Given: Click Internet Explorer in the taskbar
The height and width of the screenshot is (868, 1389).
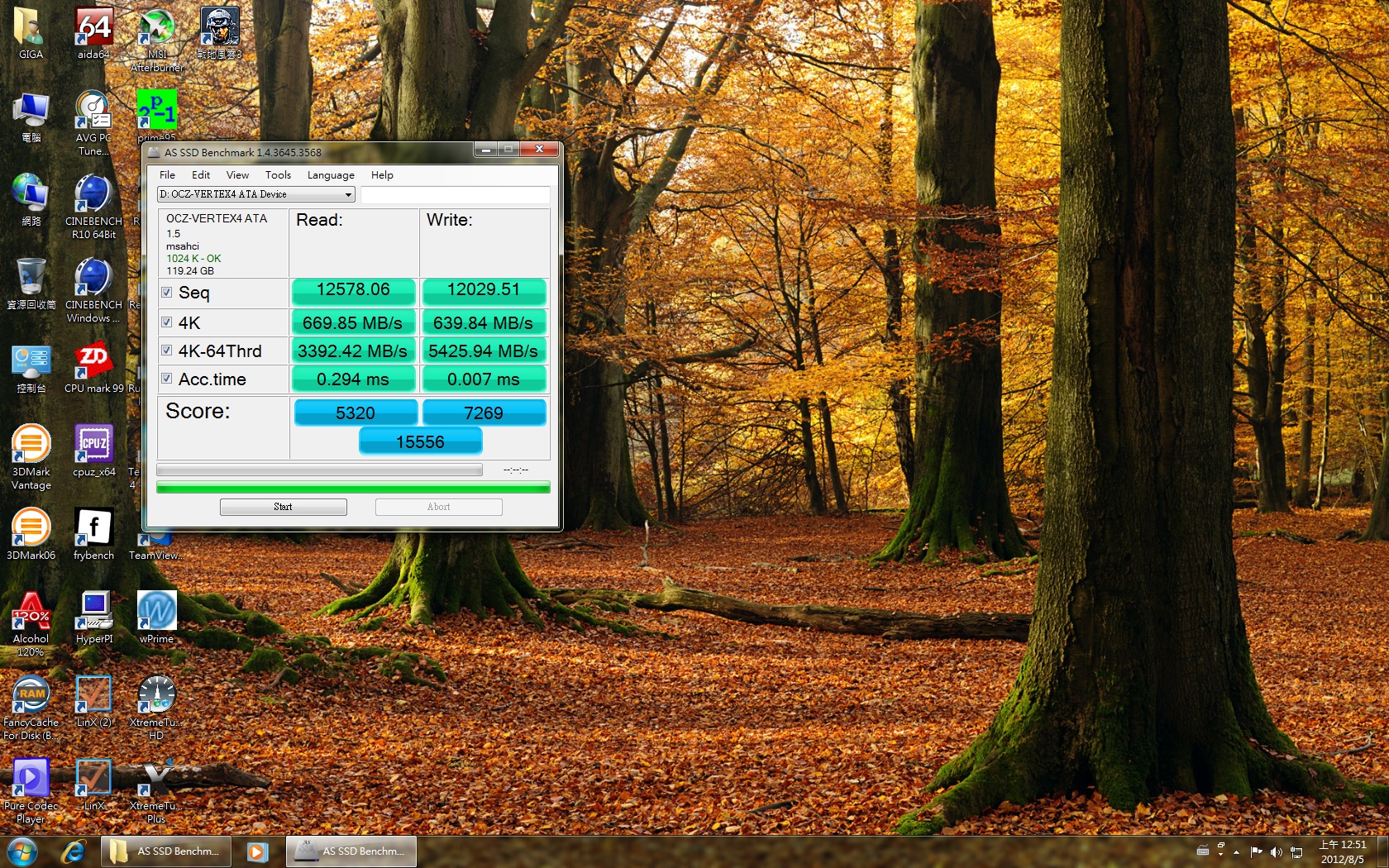Looking at the screenshot, I should 74,851.
